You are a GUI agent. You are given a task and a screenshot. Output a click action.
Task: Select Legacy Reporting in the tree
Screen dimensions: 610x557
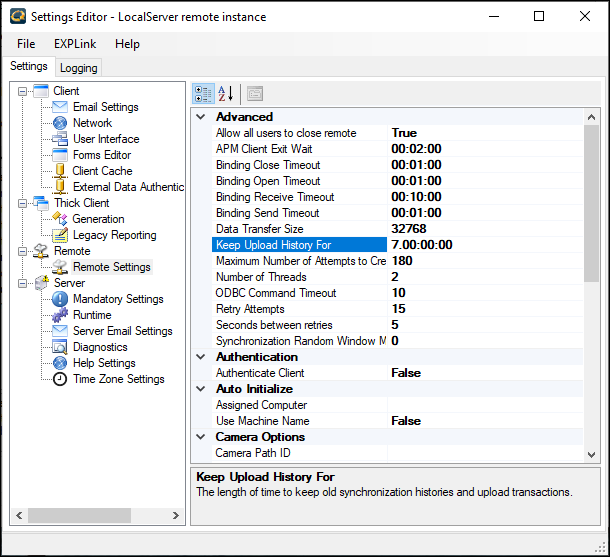tap(114, 235)
